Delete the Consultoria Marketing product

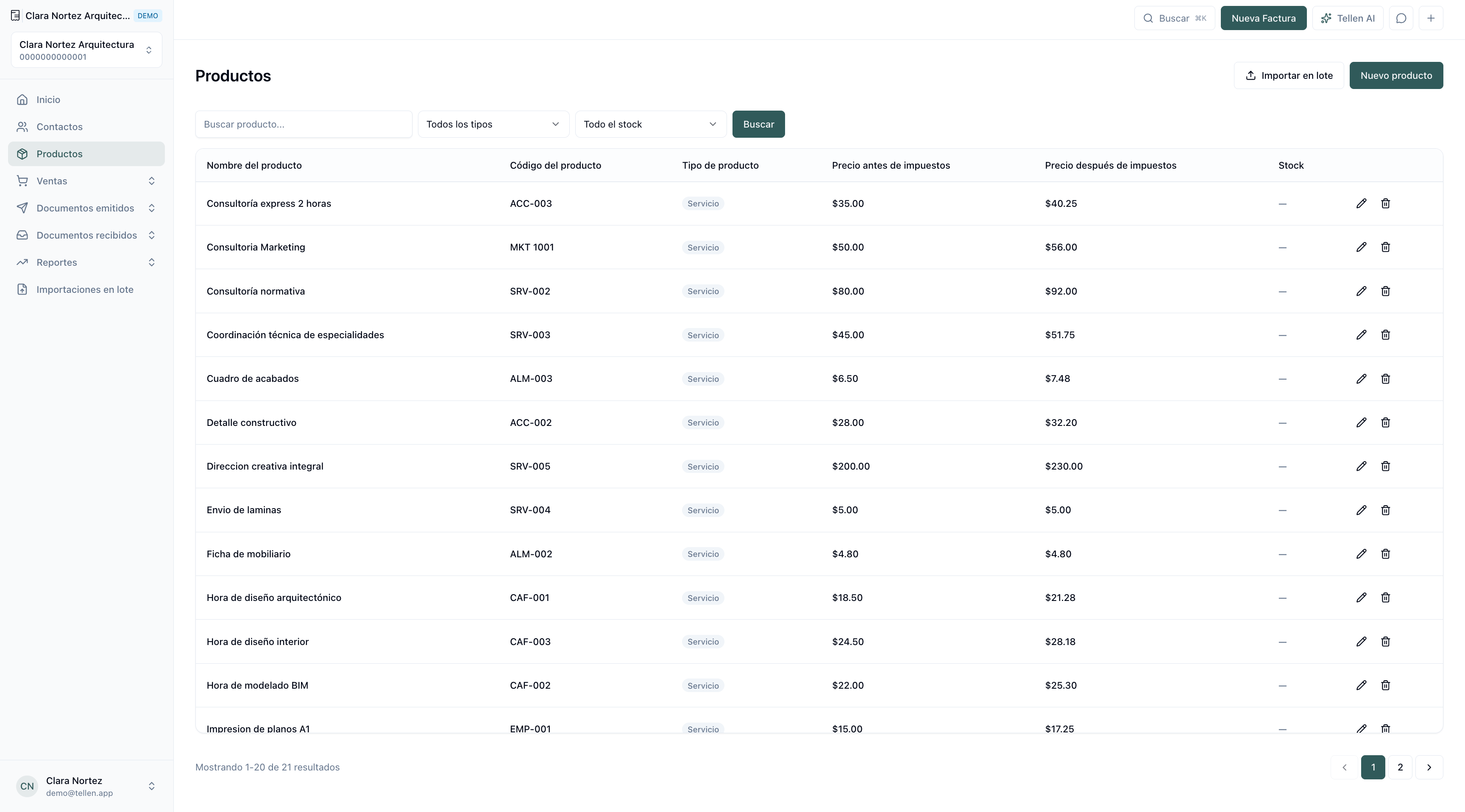1385,247
